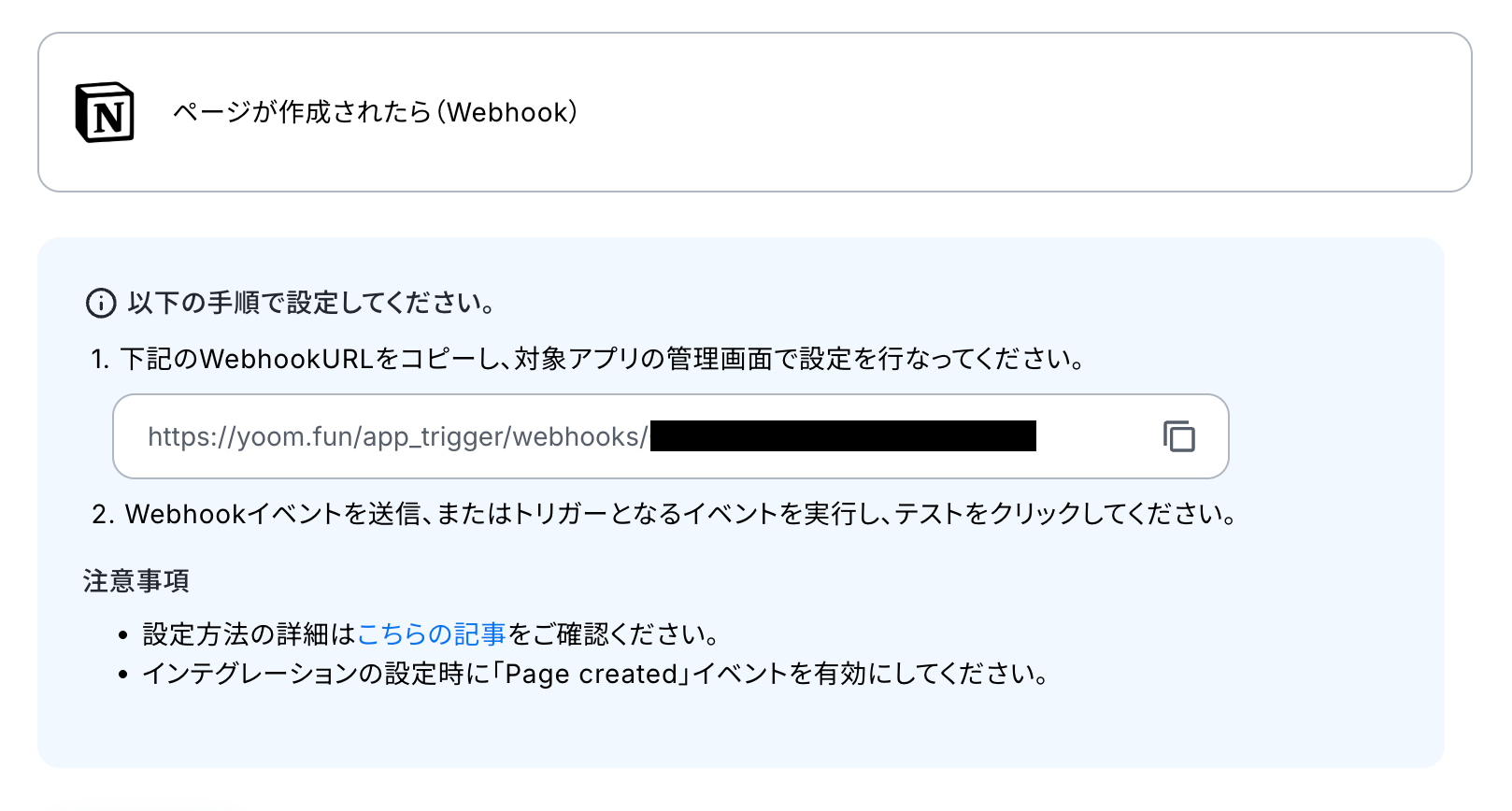Click the 注意事項 heading
The image size is (1512, 811).
tap(136, 581)
